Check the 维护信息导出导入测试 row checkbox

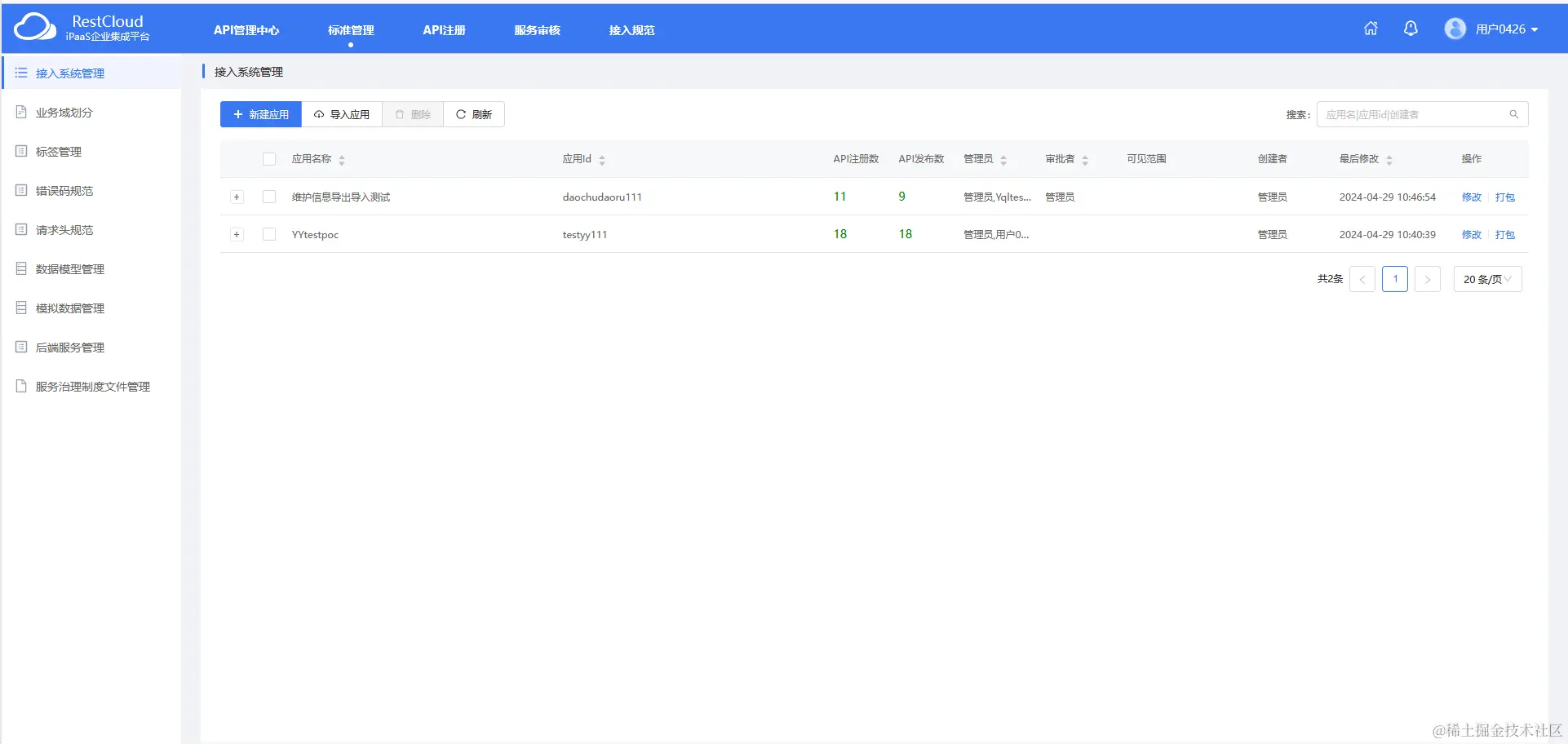269,197
